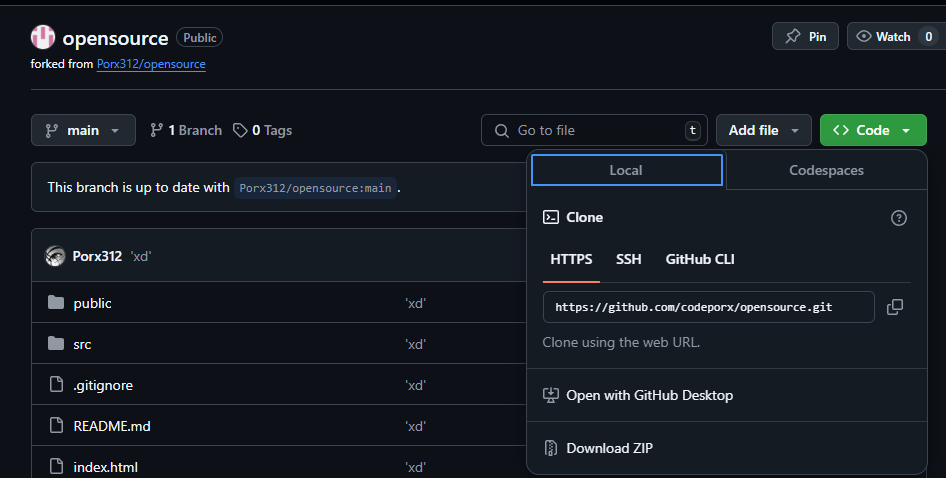The height and width of the screenshot is (478, 946).
Task: Toggle the green Code dropdown button
Action: (873, 130)
